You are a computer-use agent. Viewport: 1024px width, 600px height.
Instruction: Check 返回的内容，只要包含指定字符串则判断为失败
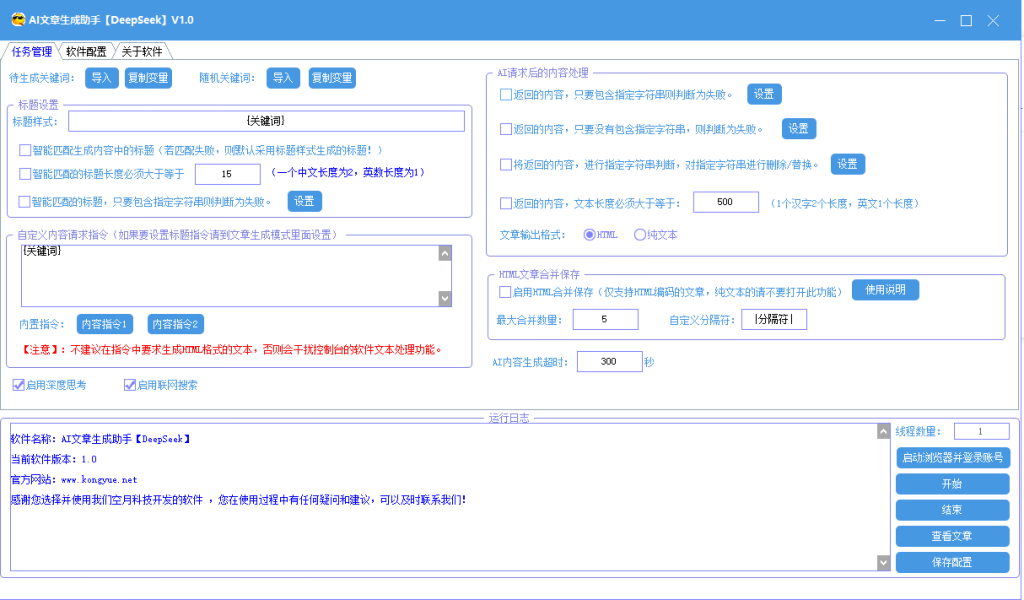tap(505, 95)
